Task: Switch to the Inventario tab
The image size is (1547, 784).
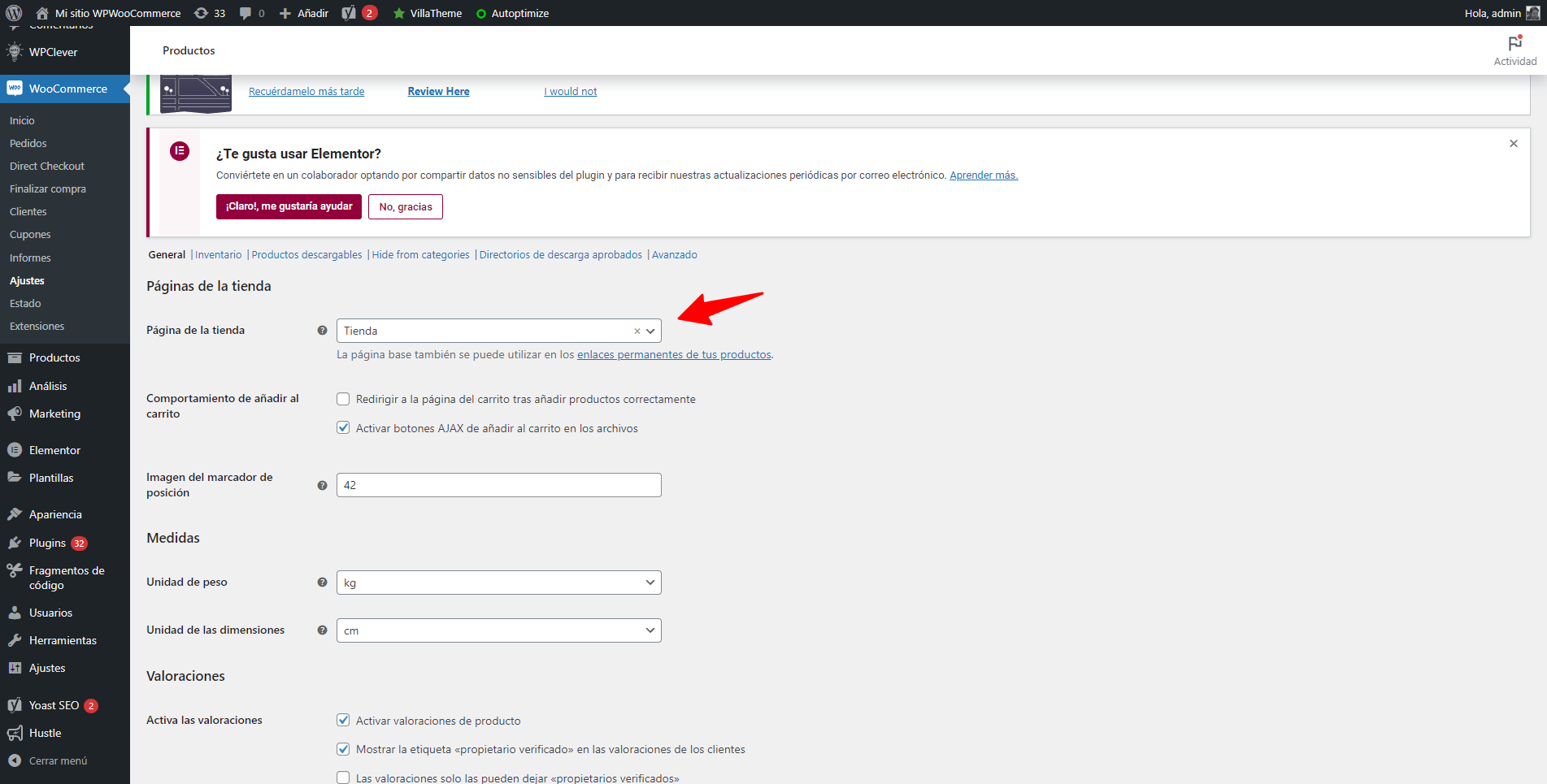Action: click(x=219, y=255)
